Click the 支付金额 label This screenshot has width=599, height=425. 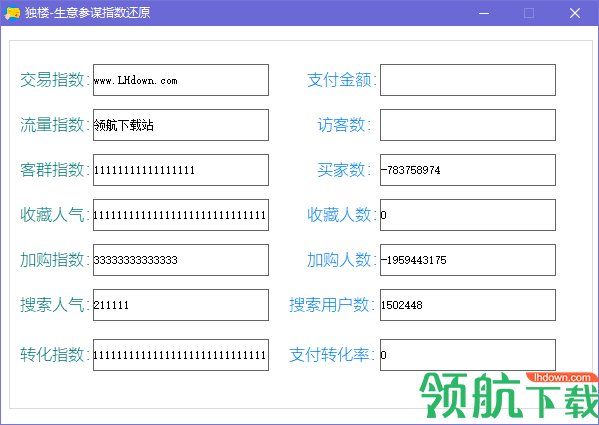[342, 80]
